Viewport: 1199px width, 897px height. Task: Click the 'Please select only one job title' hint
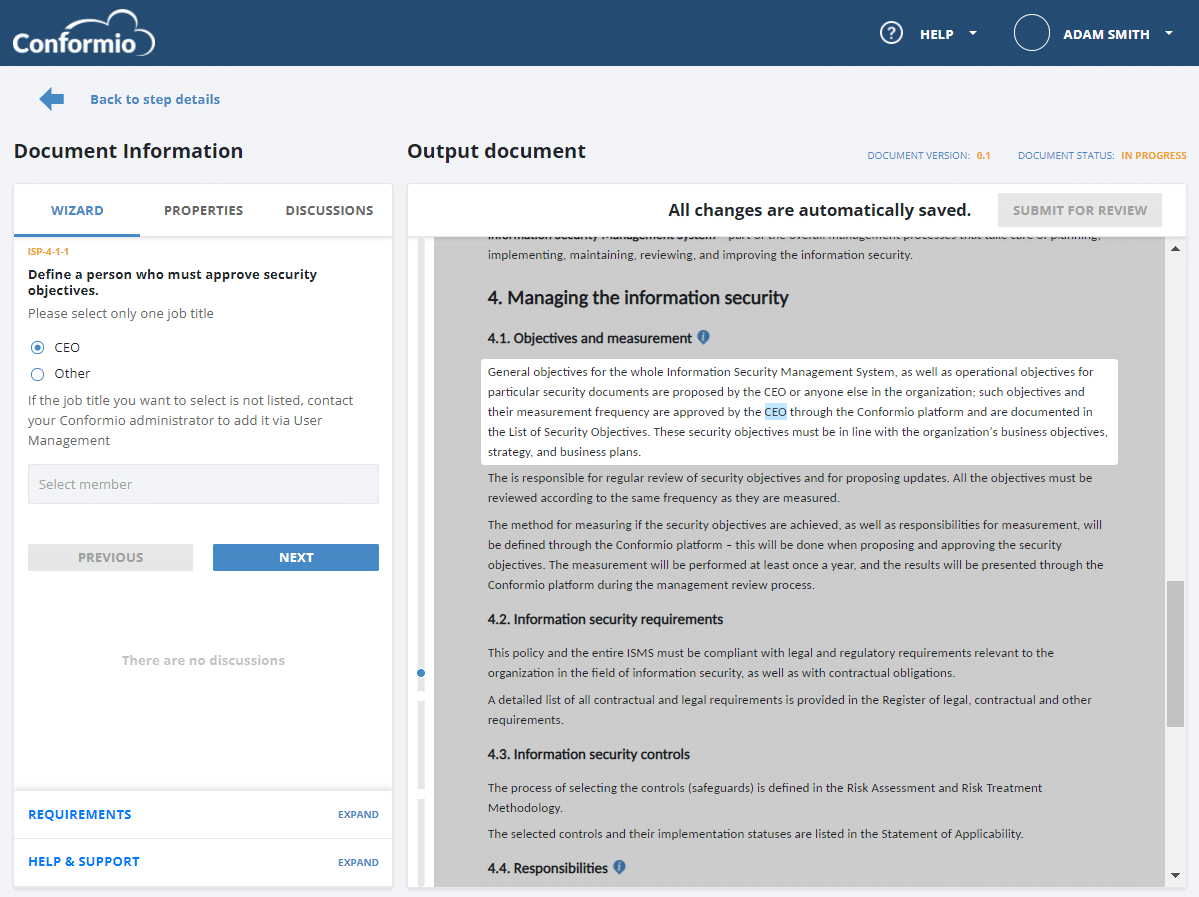tap(121, 314)
